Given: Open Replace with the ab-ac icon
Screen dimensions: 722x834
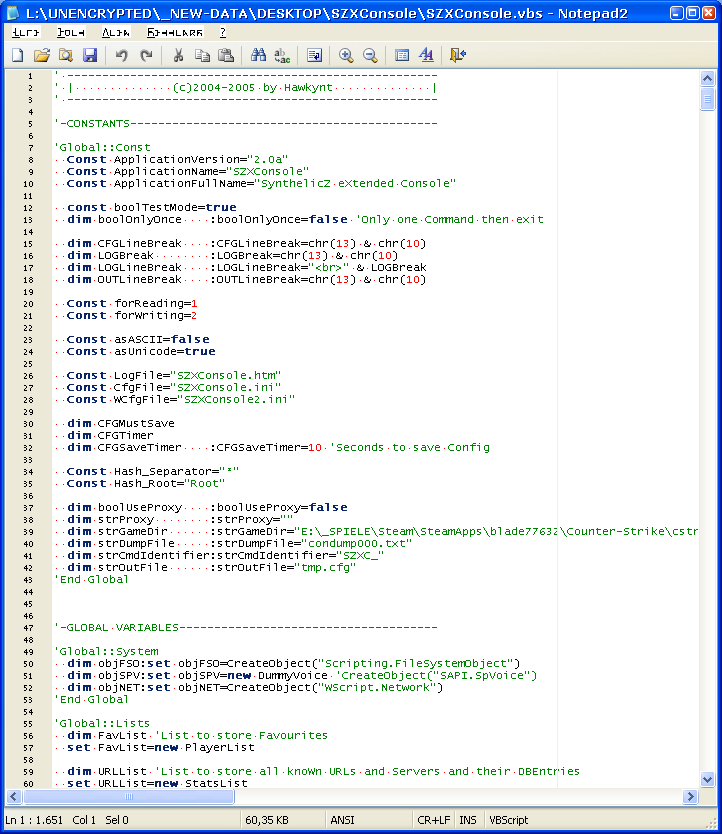Looking at the screenshot, I should (282, 55).
